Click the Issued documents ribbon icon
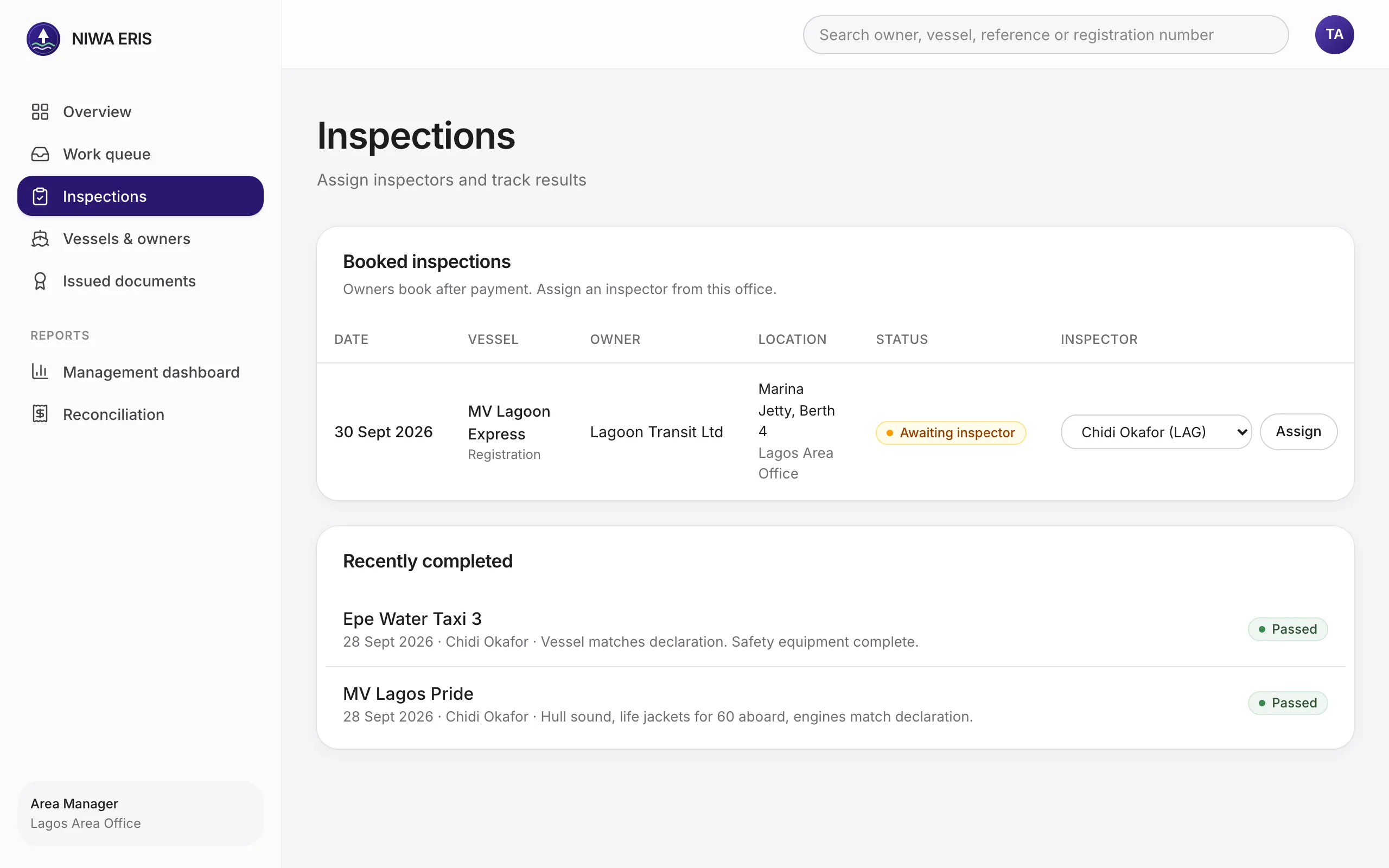The image size is (1389, 868). pos(40,282)
